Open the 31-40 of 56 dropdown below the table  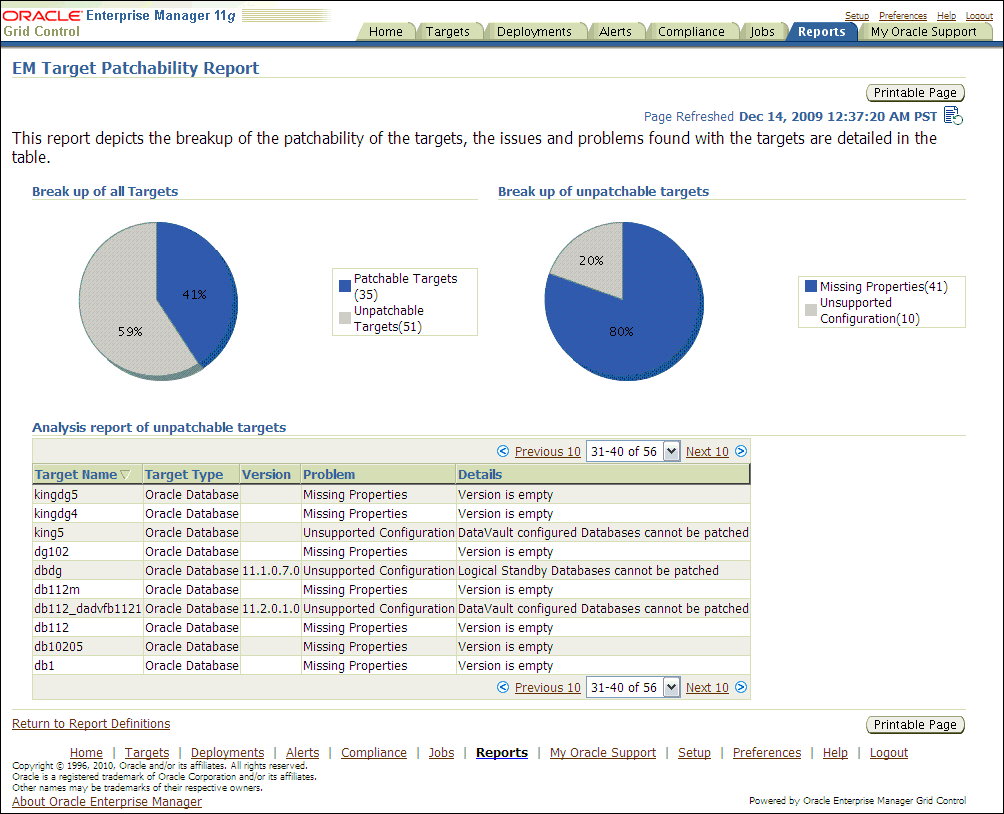[633, 687]
